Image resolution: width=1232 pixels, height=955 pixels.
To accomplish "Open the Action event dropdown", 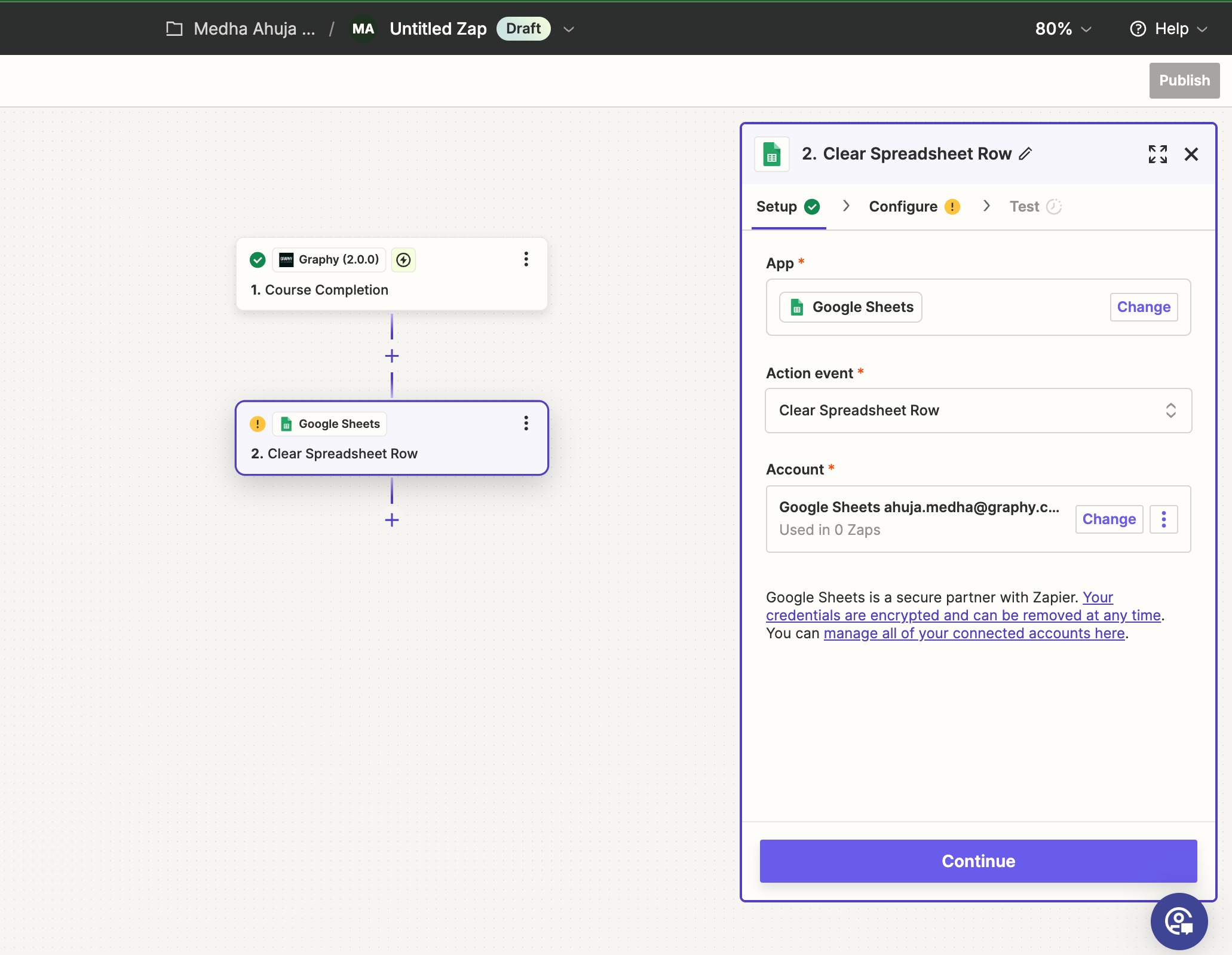I will coord(978,411).
